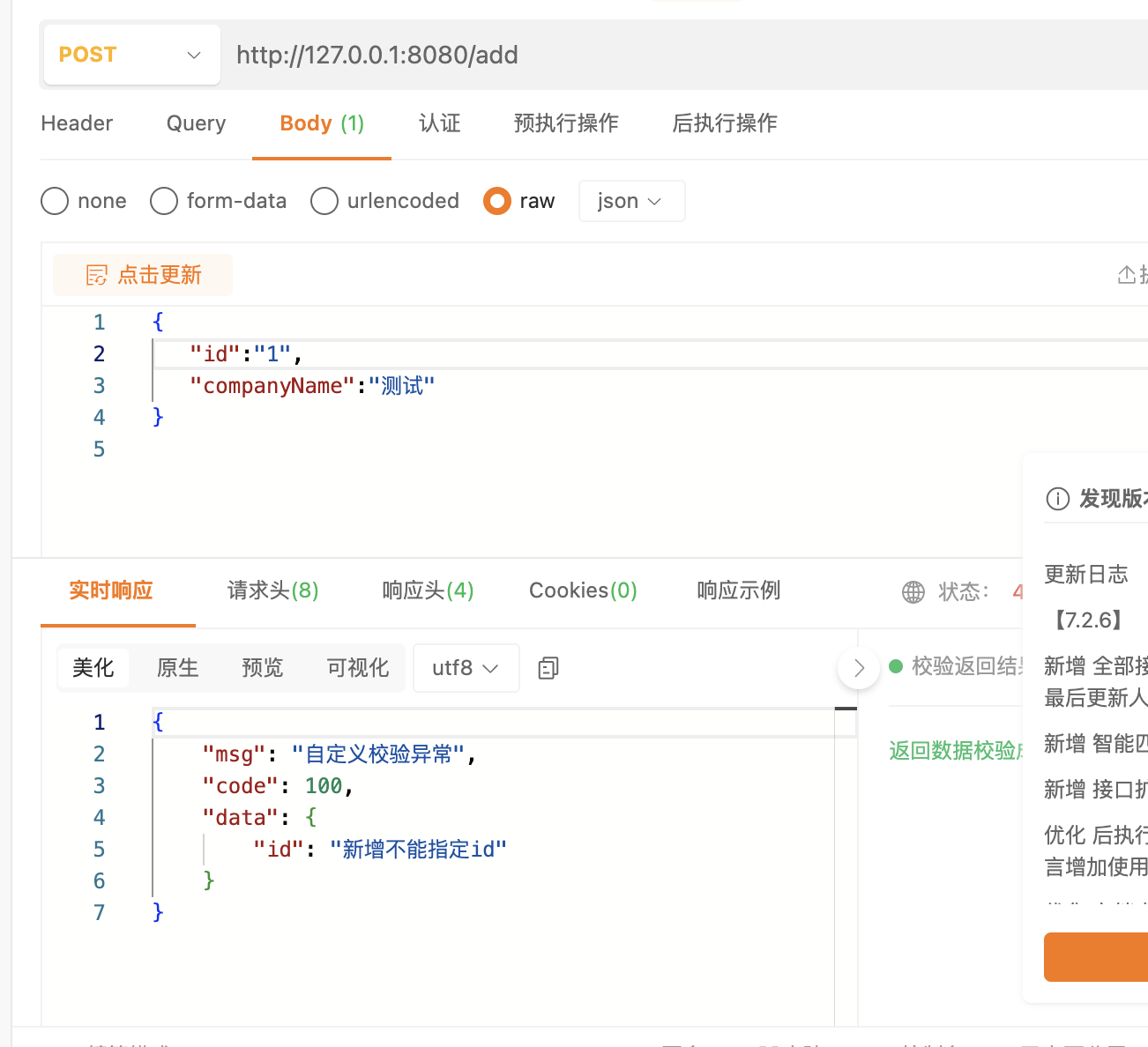Click the extract icon above the body editor

click(x=1127, y=275)
